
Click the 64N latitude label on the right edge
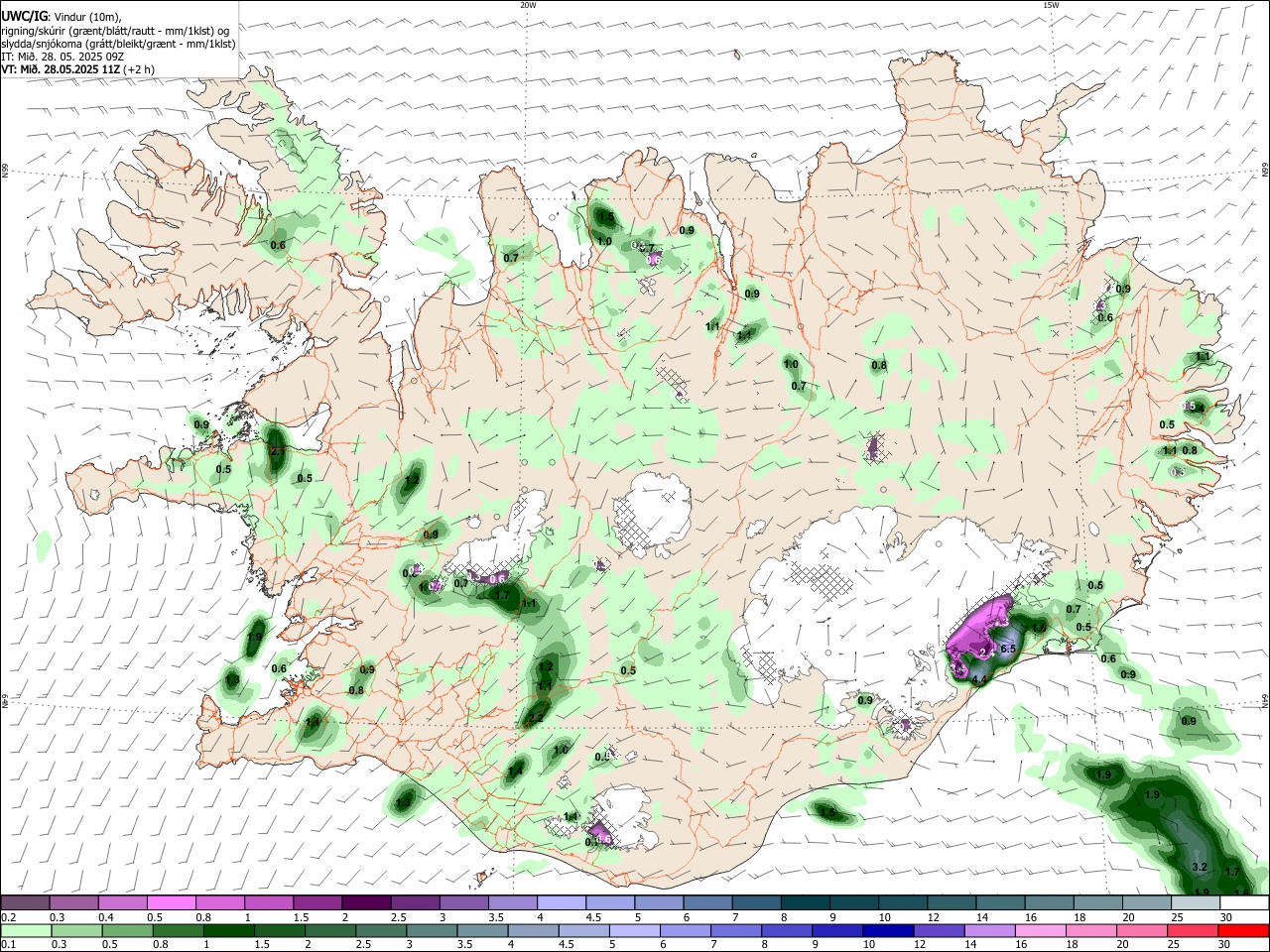click(1265, 700)
